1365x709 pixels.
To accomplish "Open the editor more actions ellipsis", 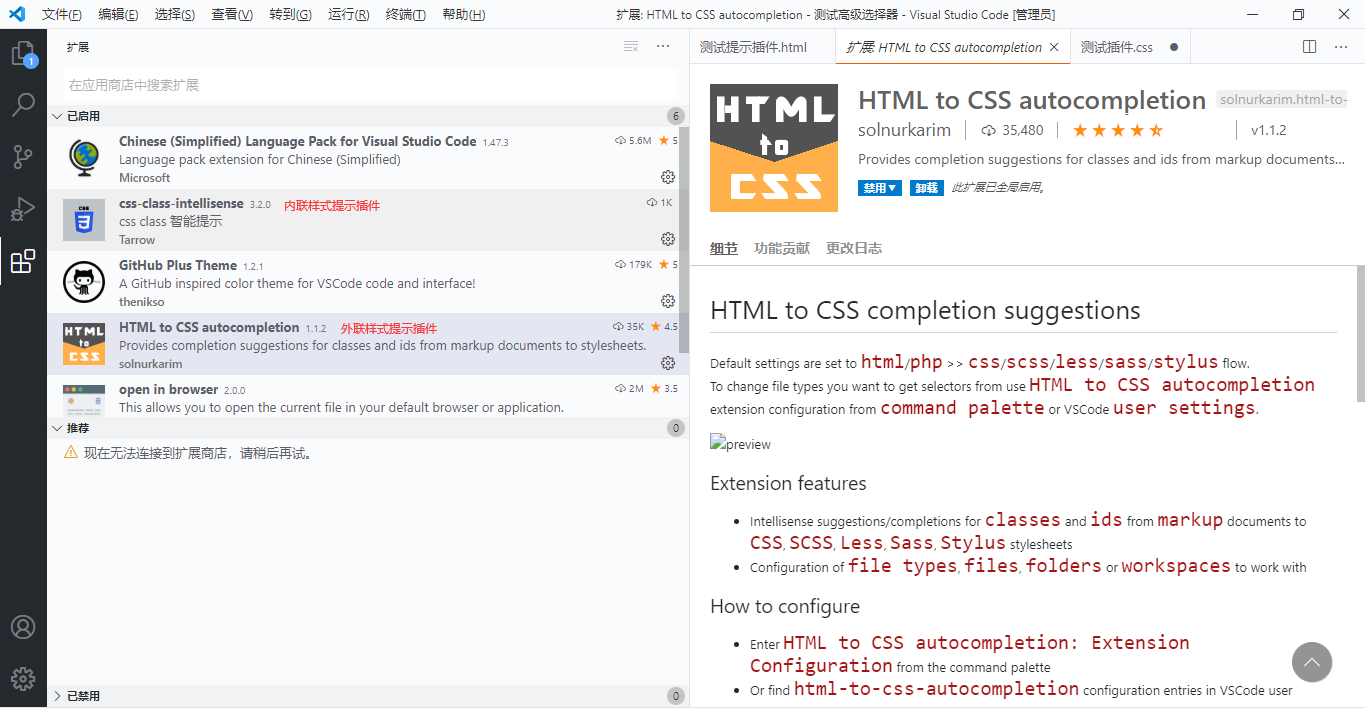I will tap(1342, 47).
